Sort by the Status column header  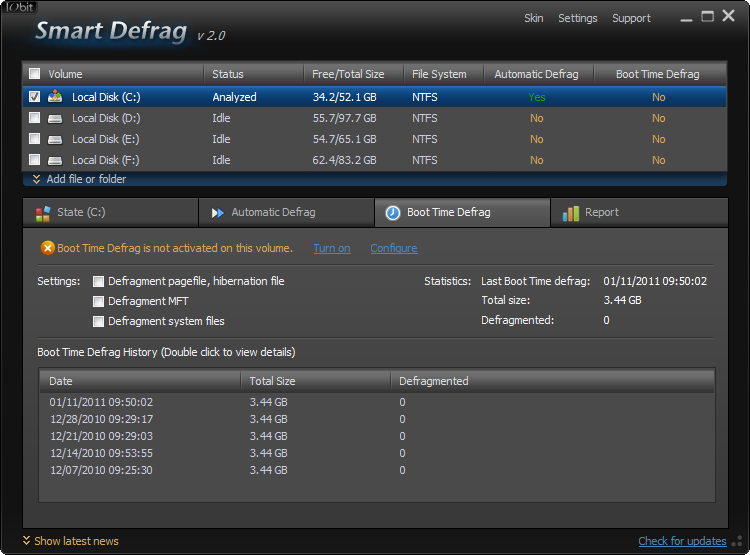(254, 74)
